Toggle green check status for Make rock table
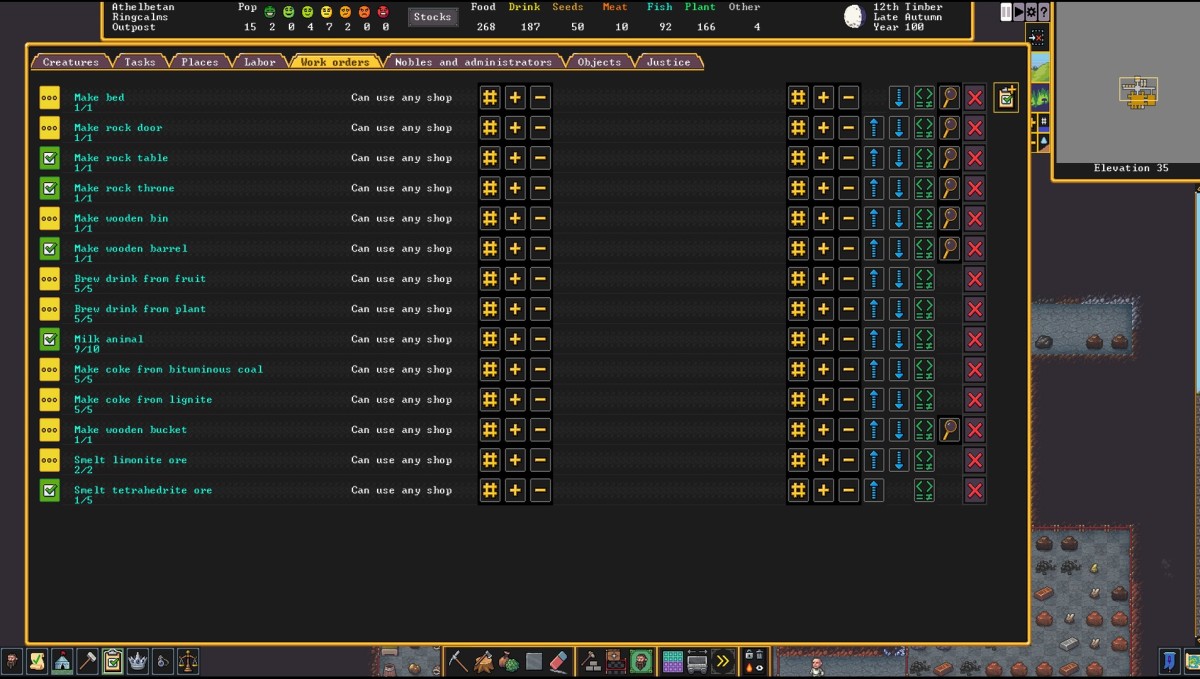Viewport: 1200px width, 679px height. [x=50, y=158]
